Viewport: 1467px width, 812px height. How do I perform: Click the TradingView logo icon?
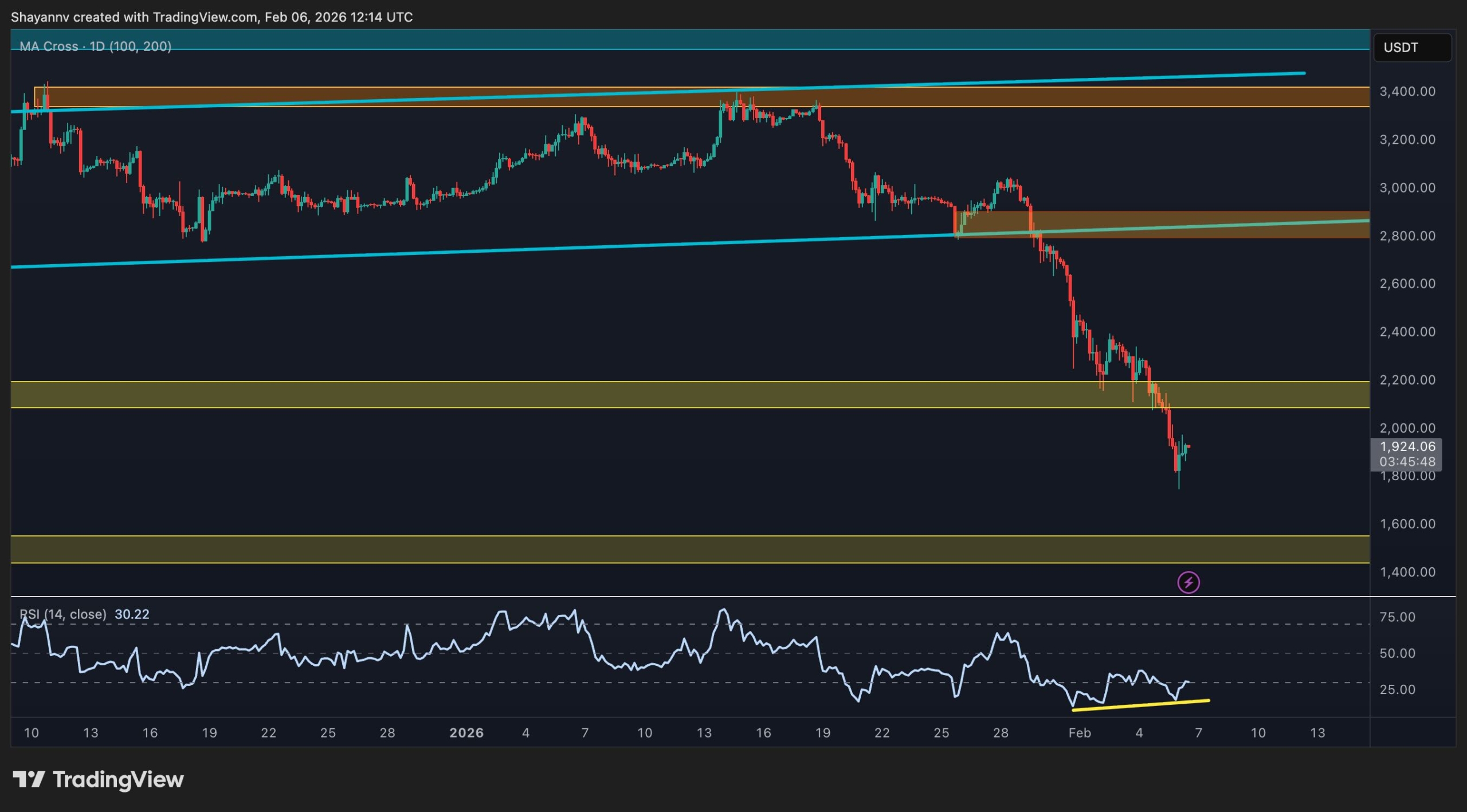point(29,779)
